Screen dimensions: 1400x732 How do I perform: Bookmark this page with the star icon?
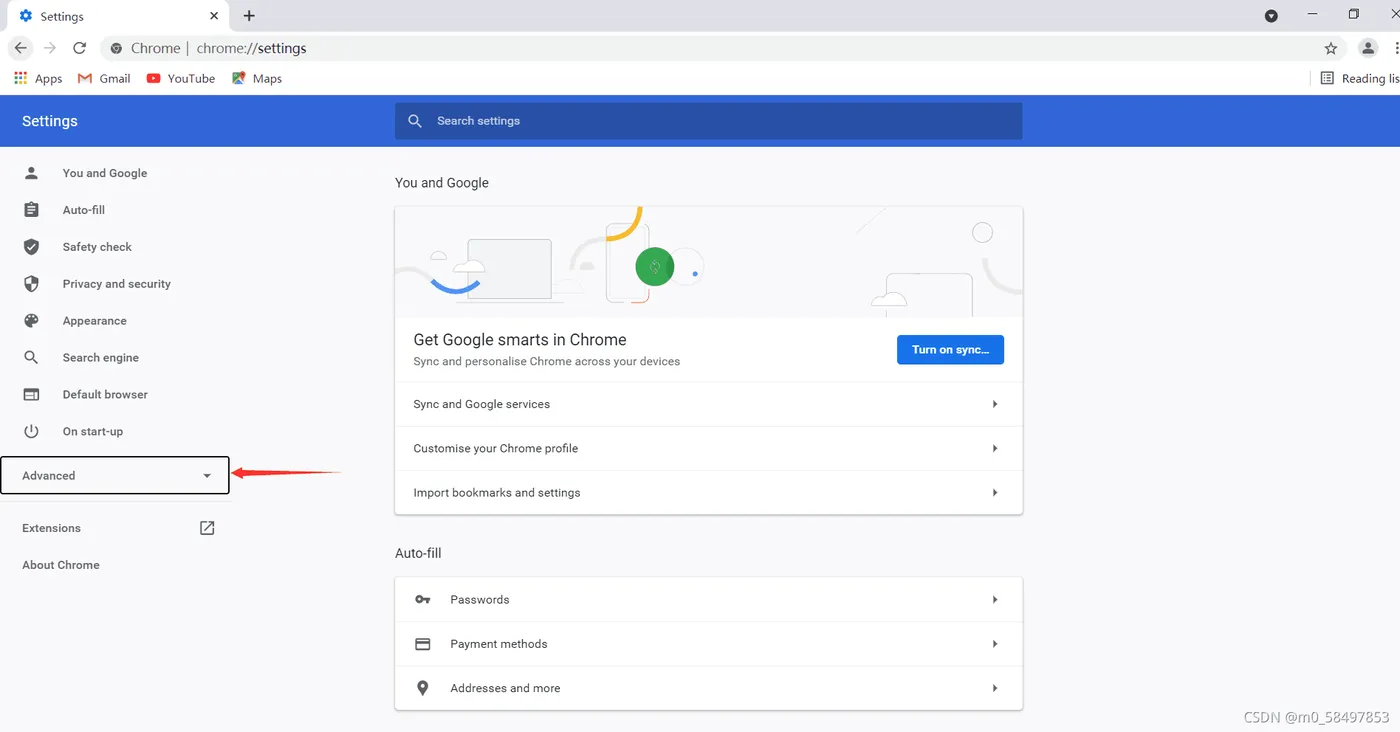coord(1331,48)
